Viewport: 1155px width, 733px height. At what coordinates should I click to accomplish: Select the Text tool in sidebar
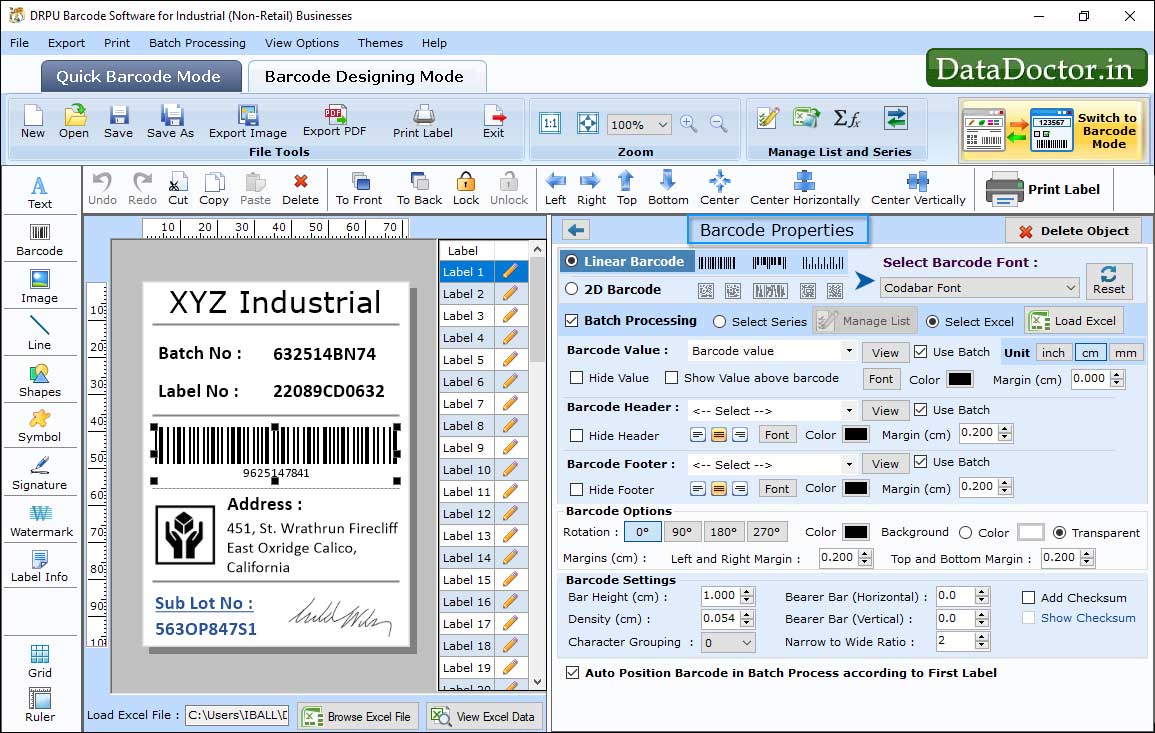click(40, 192)
